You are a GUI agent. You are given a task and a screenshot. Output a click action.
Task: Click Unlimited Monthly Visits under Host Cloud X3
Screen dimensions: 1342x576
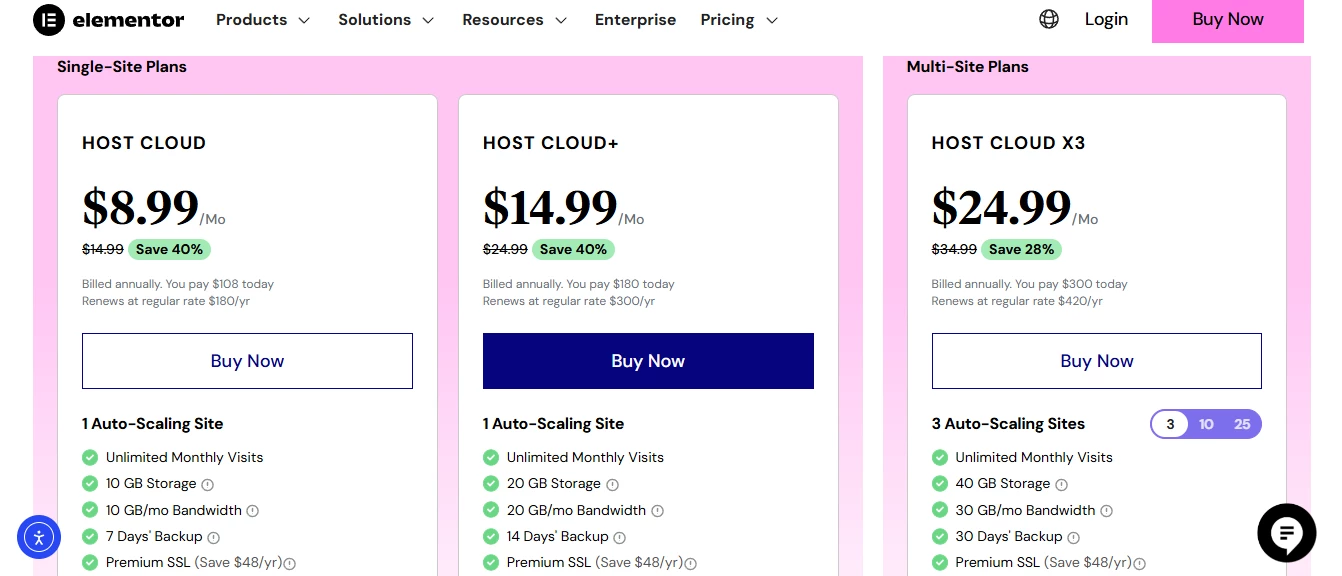click(x=1034, y=457)
